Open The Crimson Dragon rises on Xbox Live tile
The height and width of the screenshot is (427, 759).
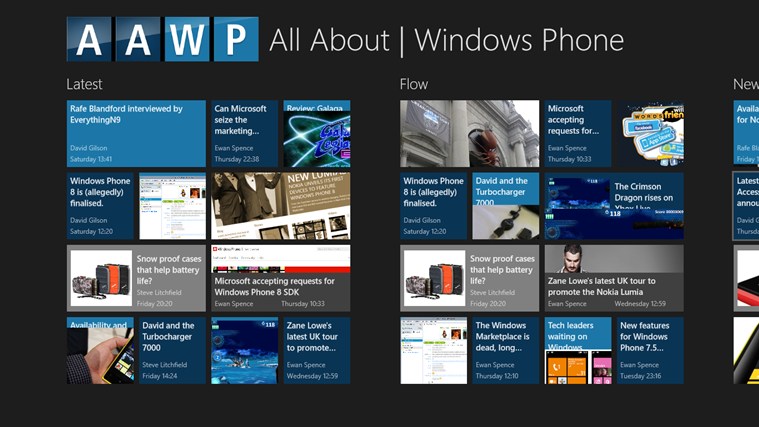(x=614, y=206)
